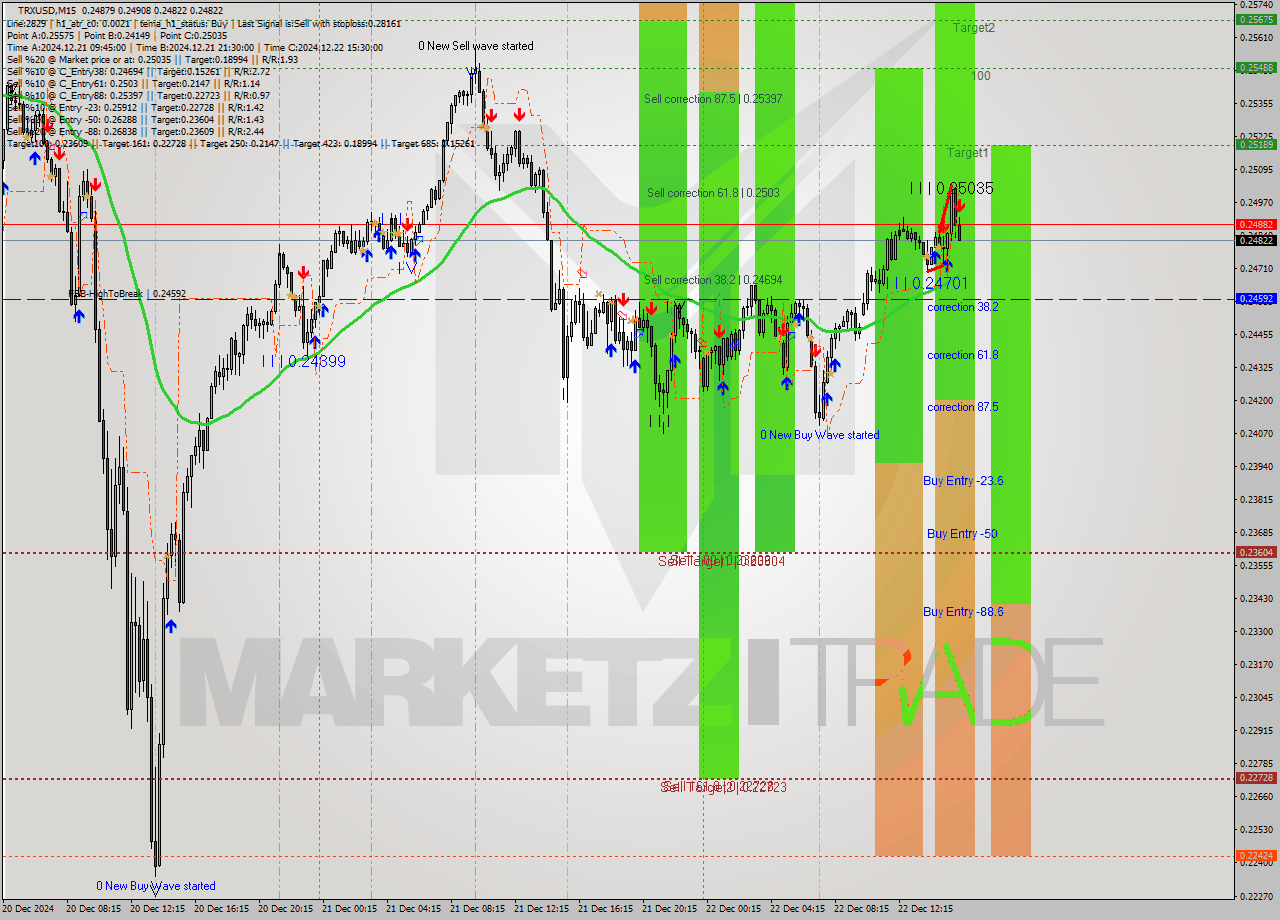Click the 'I I | 0.25035' wave label

click(x=951, y=188)
